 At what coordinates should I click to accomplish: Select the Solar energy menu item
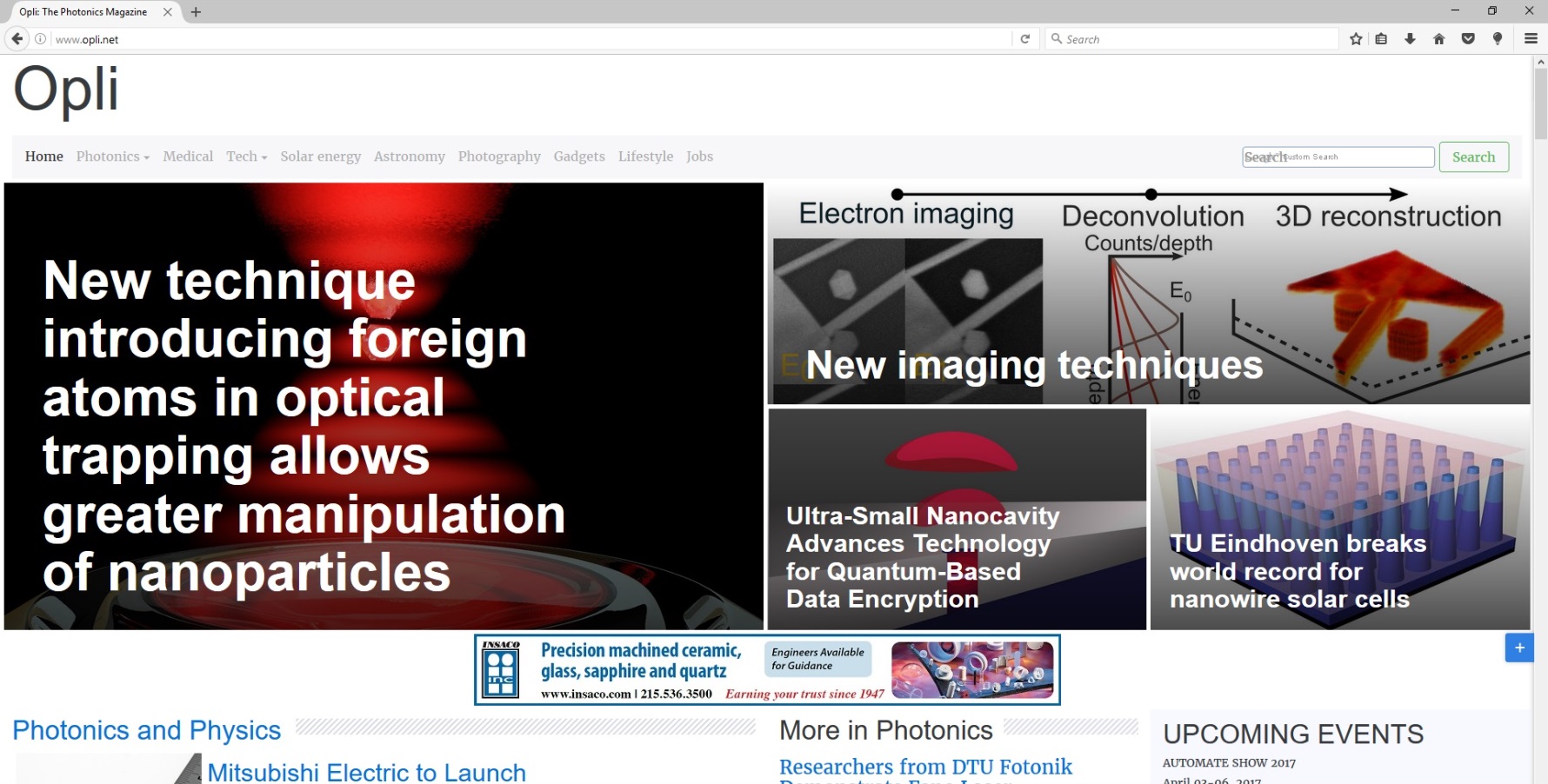point(320,156)
